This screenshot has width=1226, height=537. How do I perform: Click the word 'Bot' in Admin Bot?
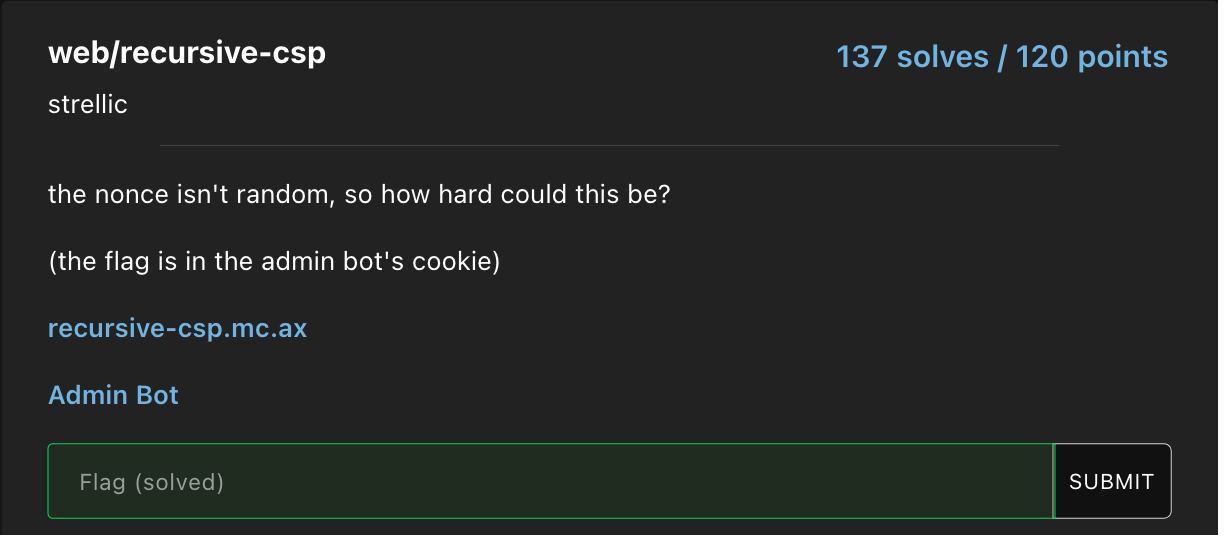[157, 395]
